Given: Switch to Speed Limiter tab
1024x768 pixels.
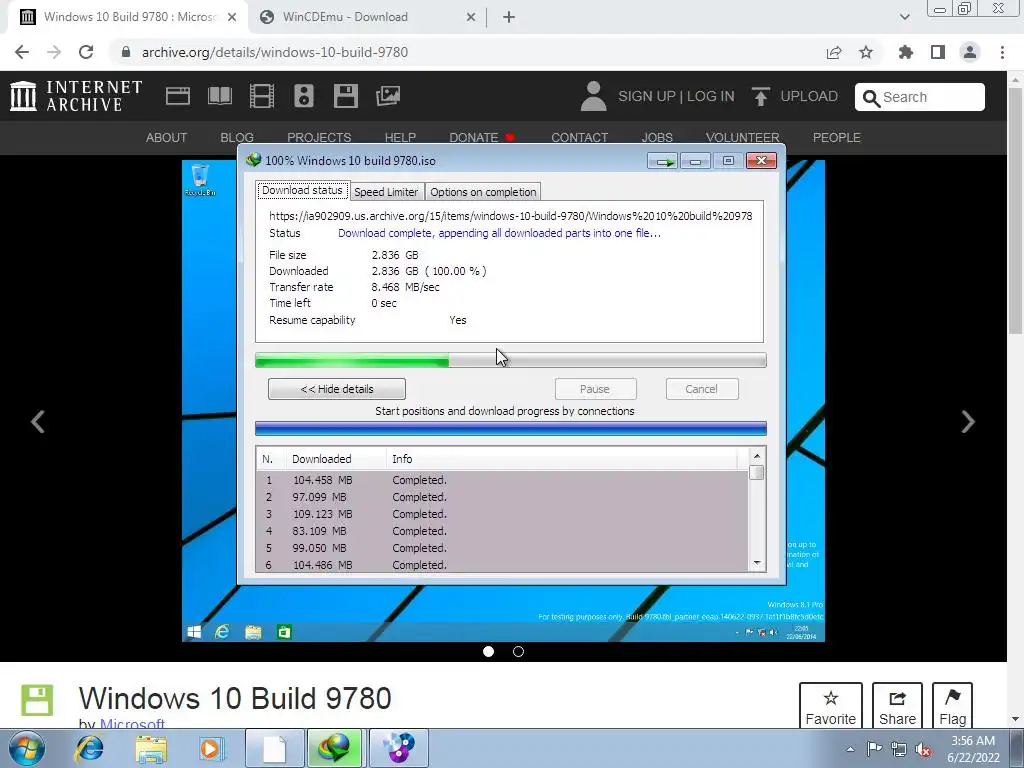Looking at the screenshot, I should (x=386, y=192).
